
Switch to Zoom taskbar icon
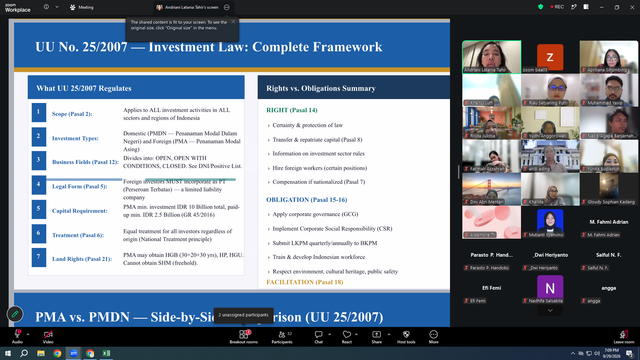coord(73,353)
